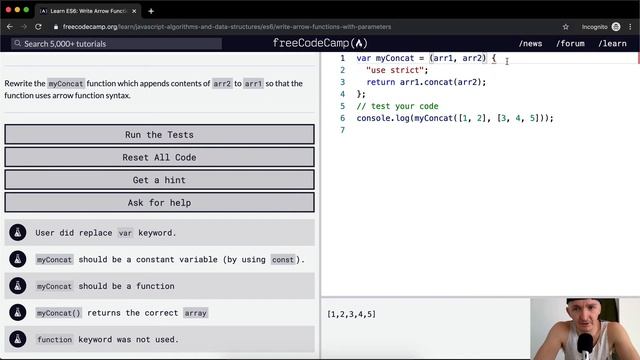Click Run the Tests button
The image size is (640, 360).
point(160,134)
